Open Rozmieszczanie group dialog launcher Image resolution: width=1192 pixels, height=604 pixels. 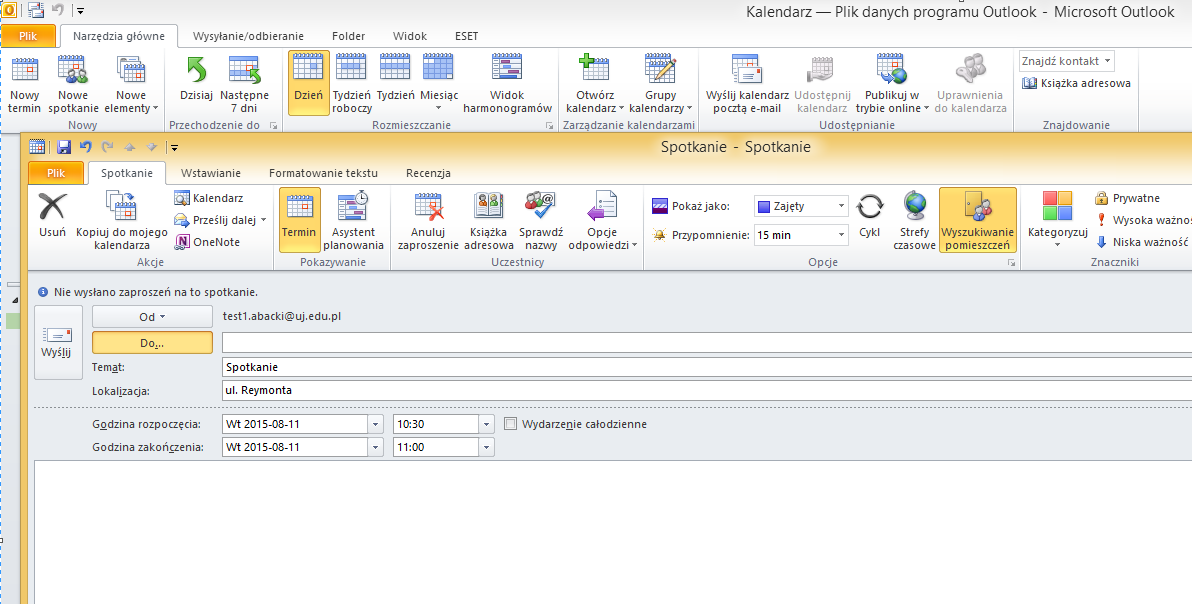point(550,126)
